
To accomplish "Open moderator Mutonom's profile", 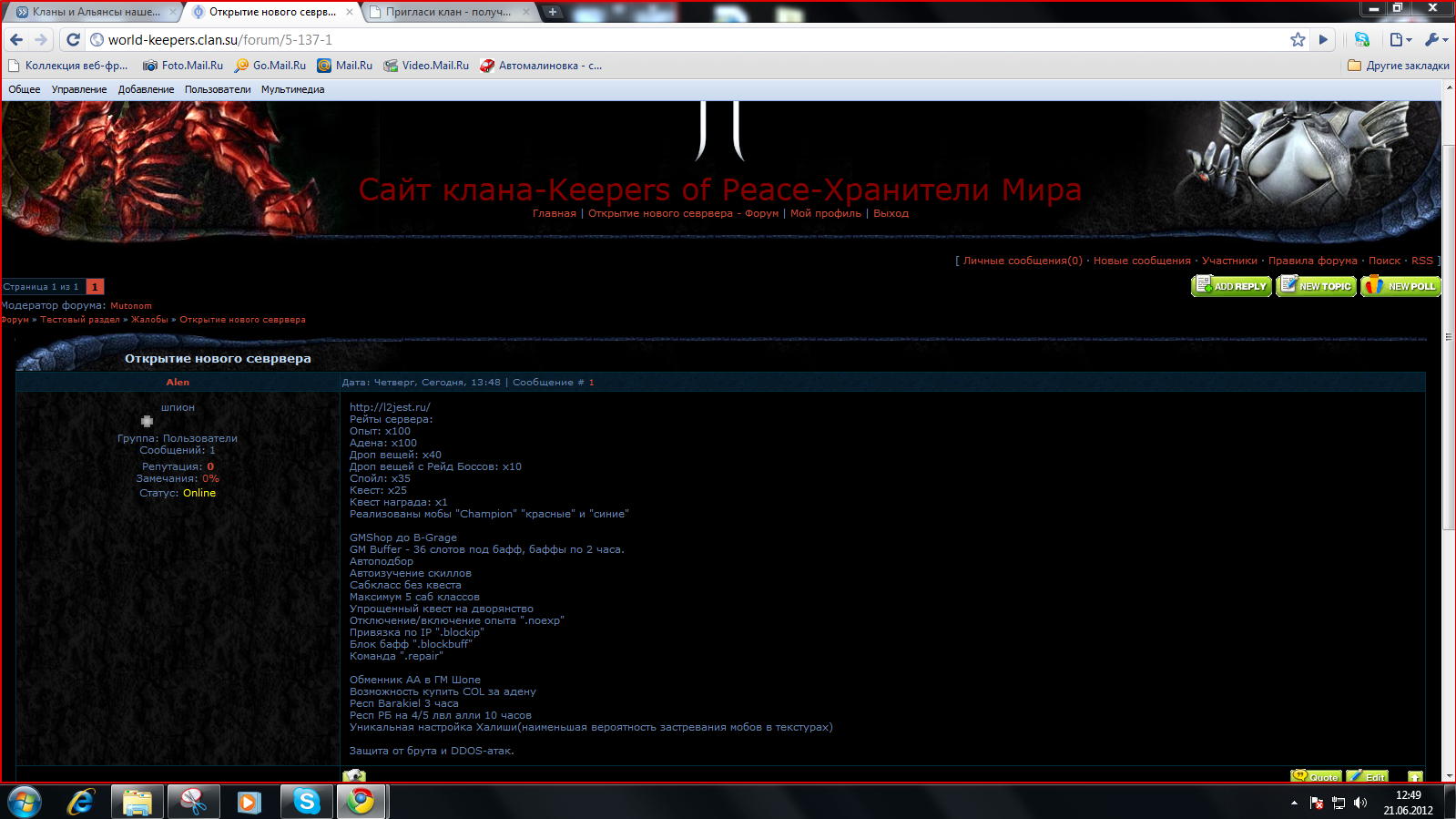I will (x=131, y=306).
